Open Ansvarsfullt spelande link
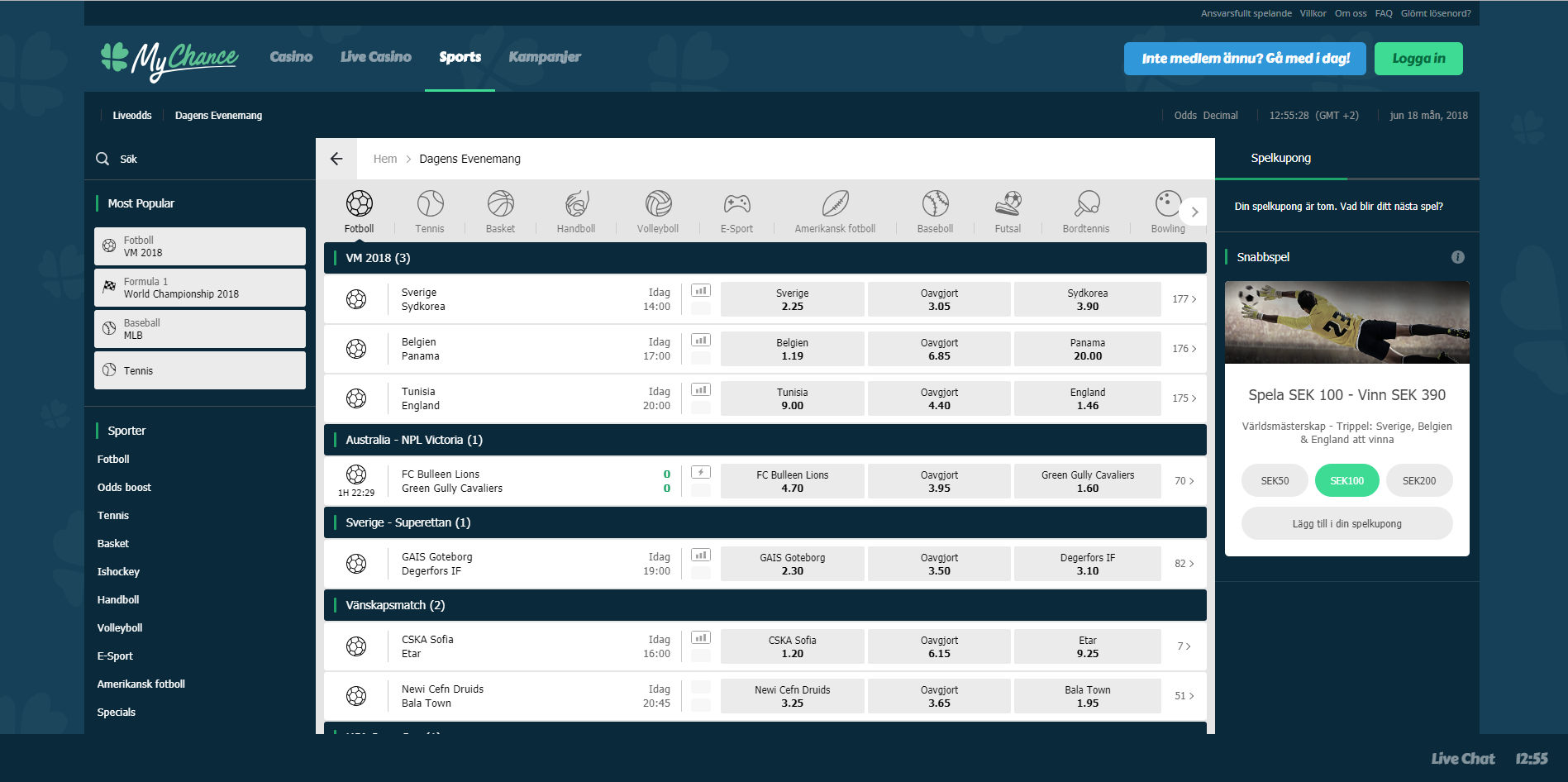Viewport: 1568px width, 782px height. coord(1246,13)
